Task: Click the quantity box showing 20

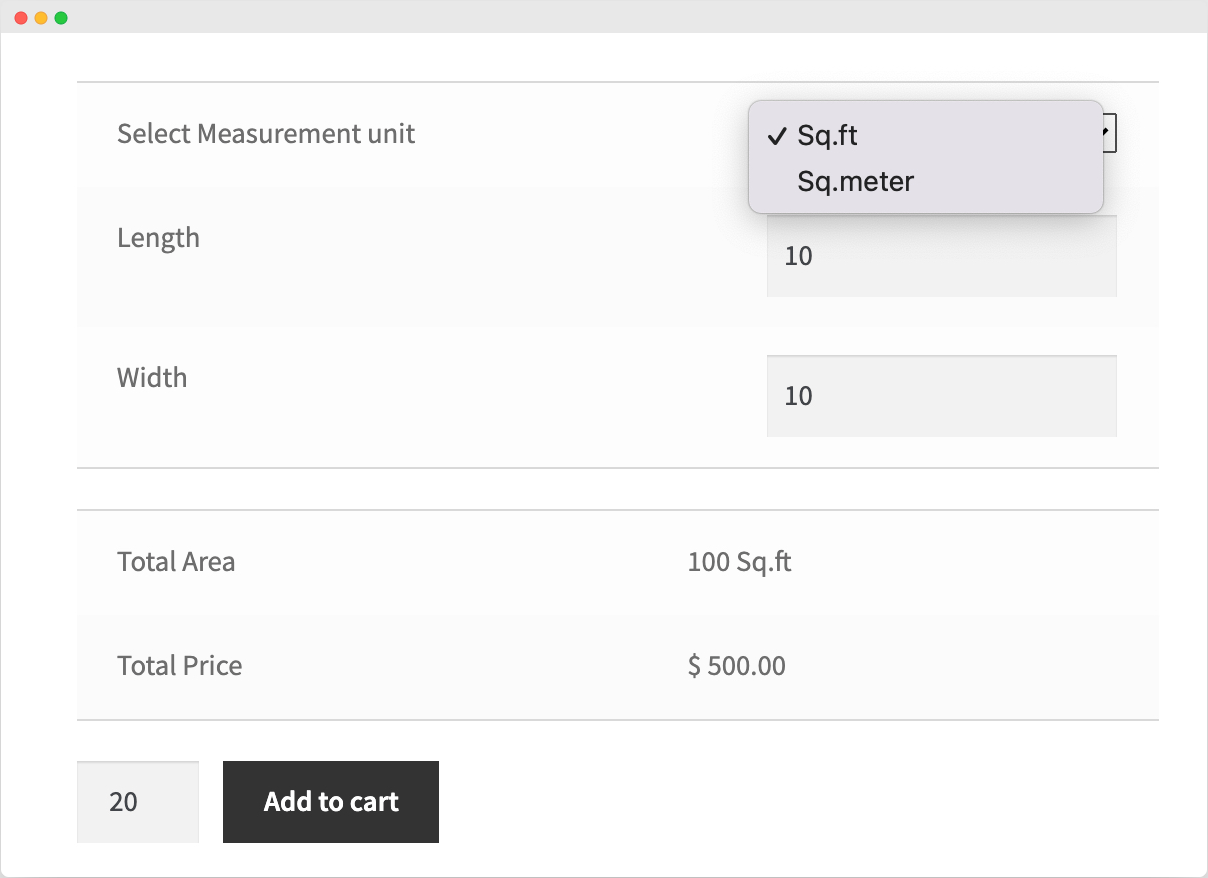Action: 137,801
